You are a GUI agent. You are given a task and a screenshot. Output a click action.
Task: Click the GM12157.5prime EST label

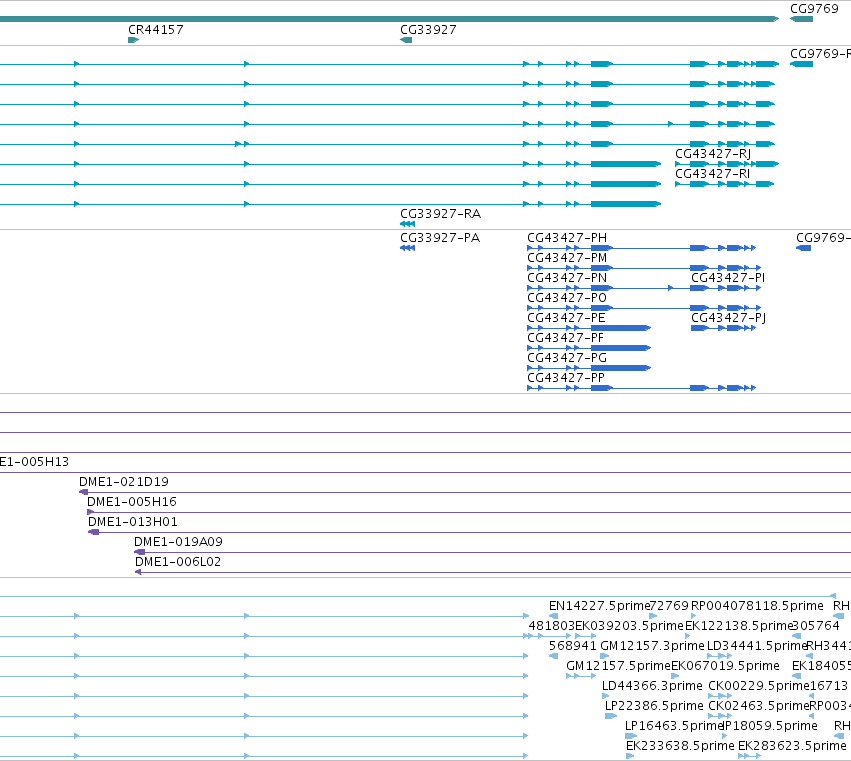619,666
